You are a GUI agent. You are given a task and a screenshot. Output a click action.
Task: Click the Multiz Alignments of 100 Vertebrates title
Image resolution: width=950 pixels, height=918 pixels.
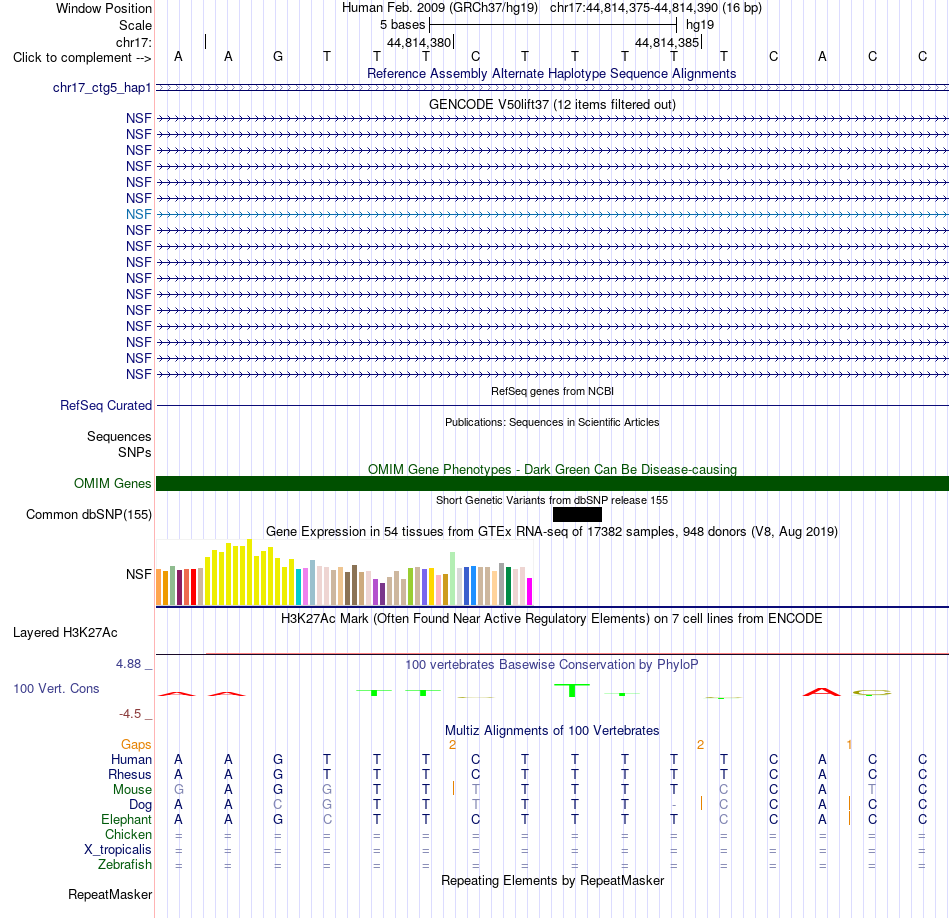click(552, 731)
